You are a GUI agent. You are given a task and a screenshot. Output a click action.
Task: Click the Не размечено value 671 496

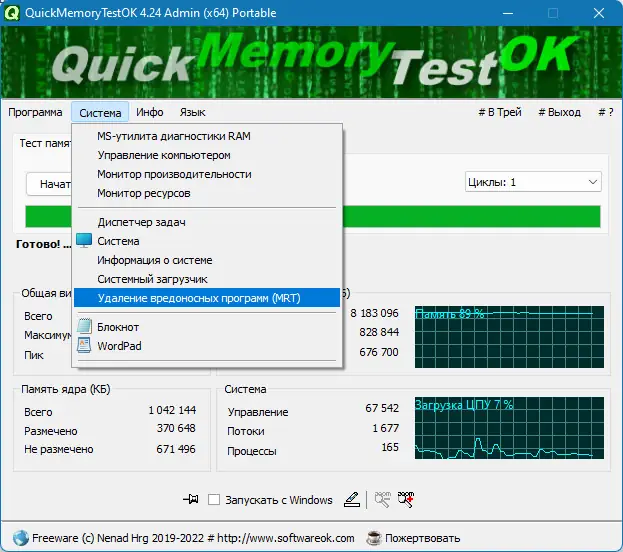click(x=176, y=449)
